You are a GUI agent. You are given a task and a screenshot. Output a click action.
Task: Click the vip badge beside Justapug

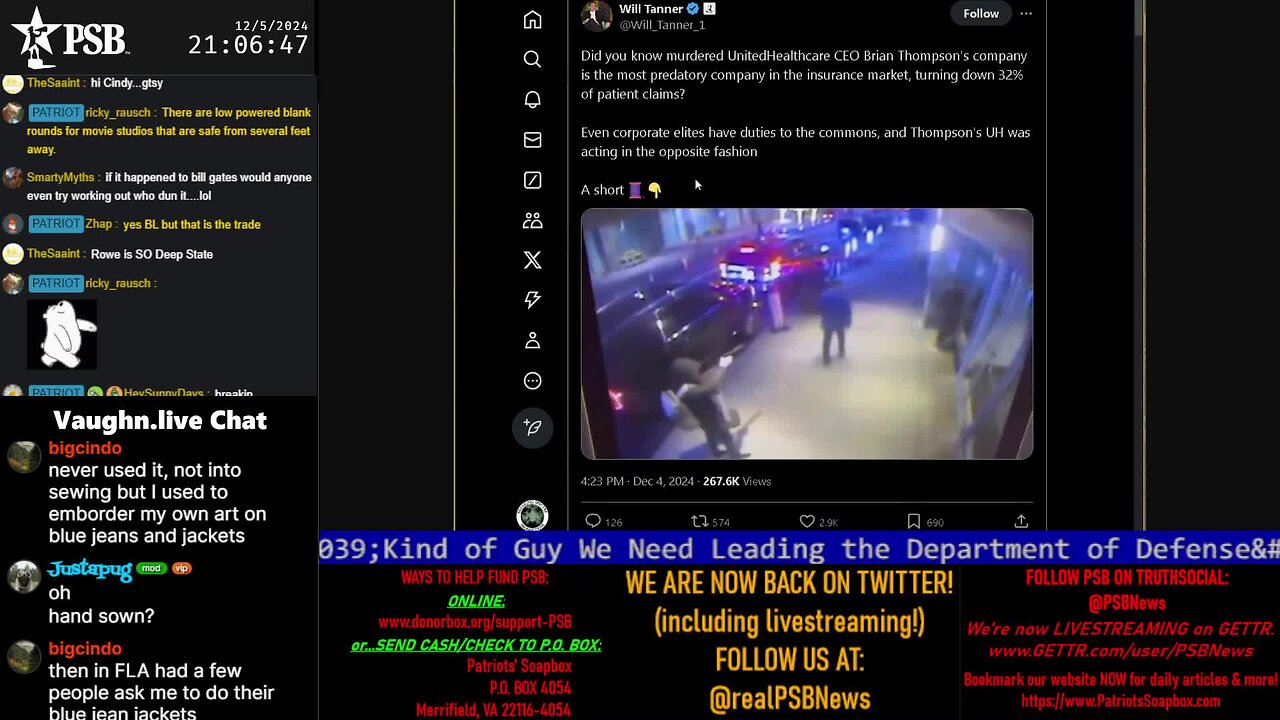(x=181, y=568)
